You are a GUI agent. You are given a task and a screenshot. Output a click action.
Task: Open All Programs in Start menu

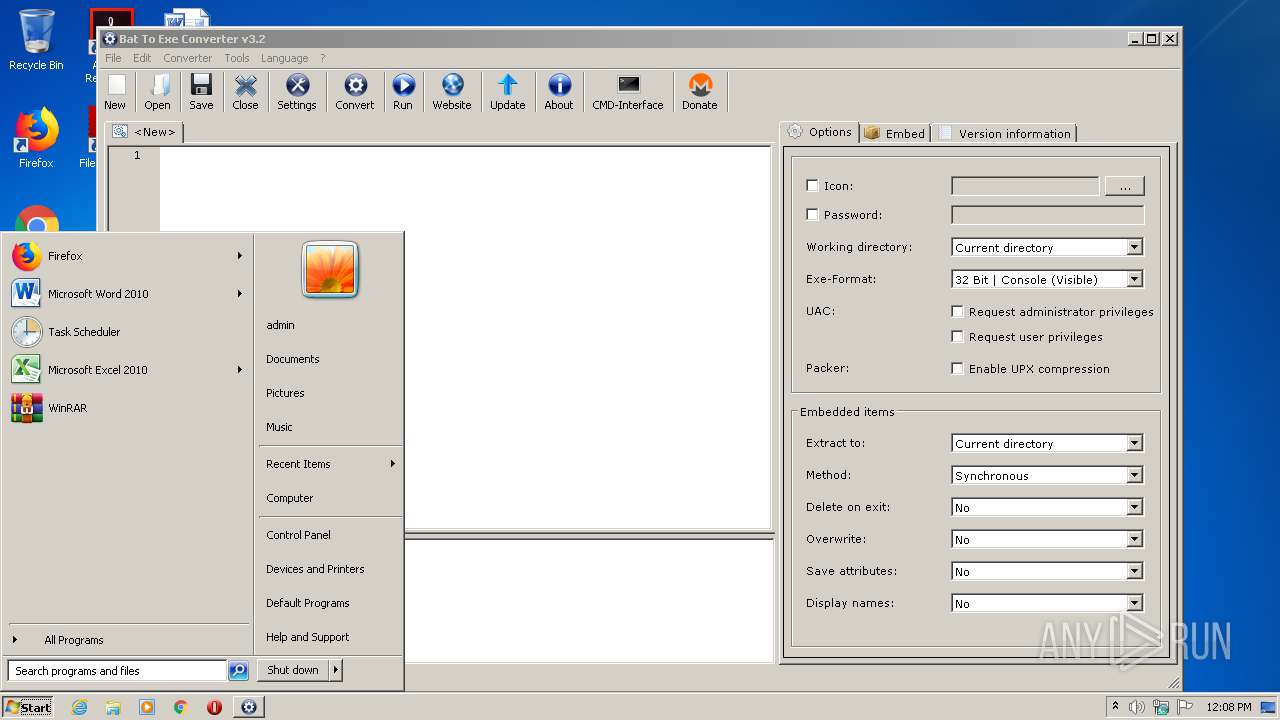tap(127, 640)
